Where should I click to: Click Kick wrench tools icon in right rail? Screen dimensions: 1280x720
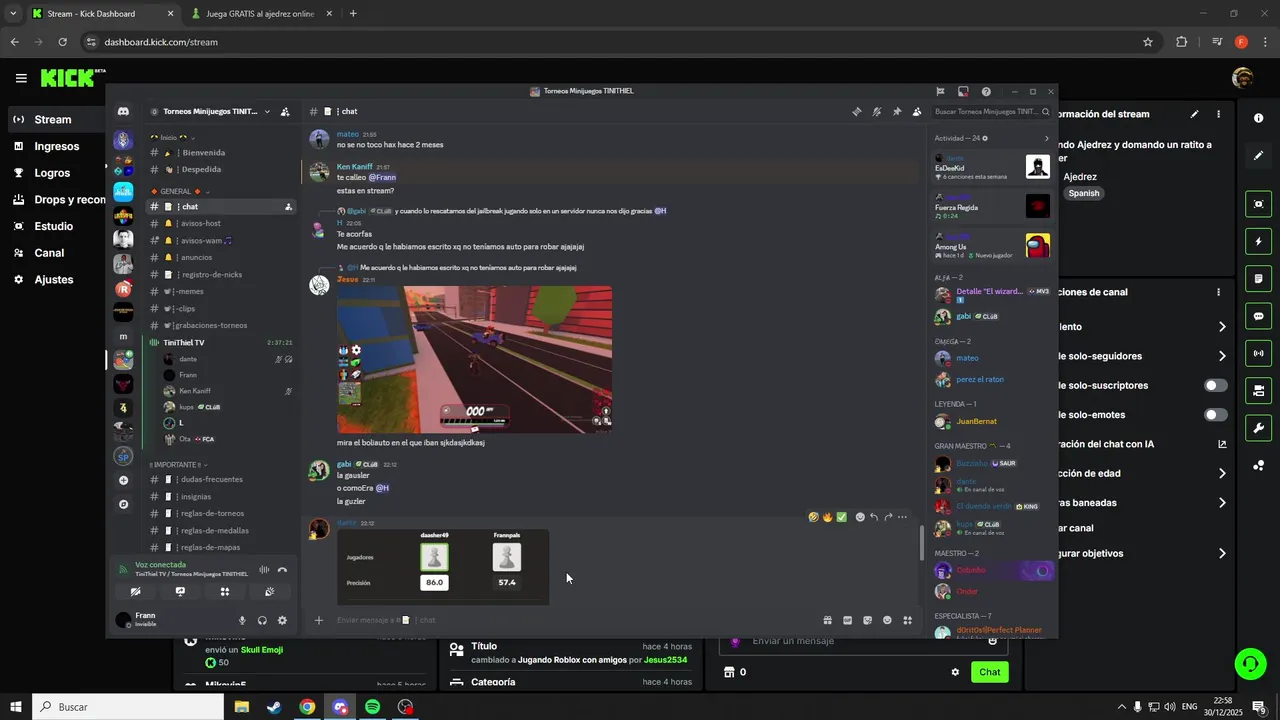coord(1258,428)
